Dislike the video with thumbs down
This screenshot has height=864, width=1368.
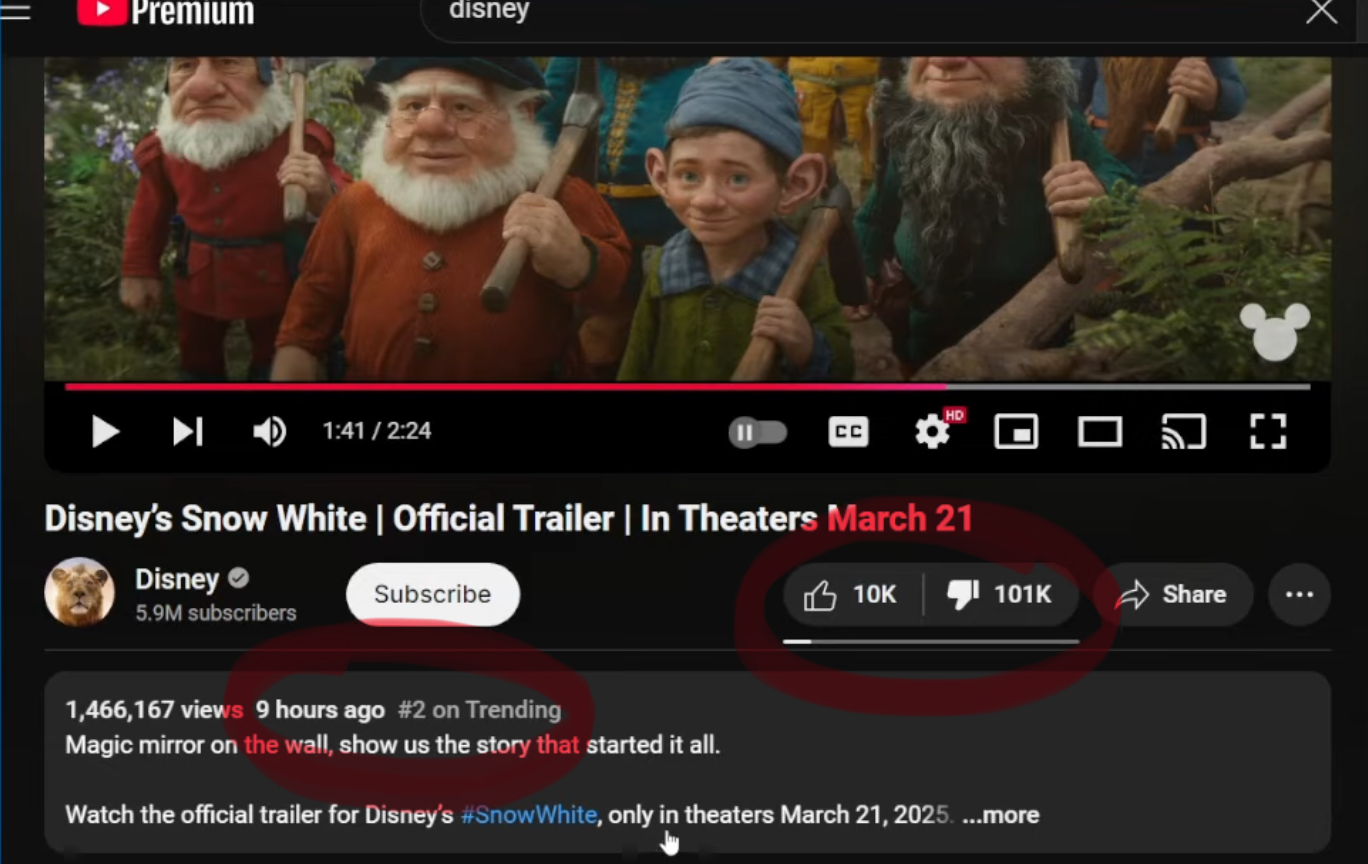1000,595
